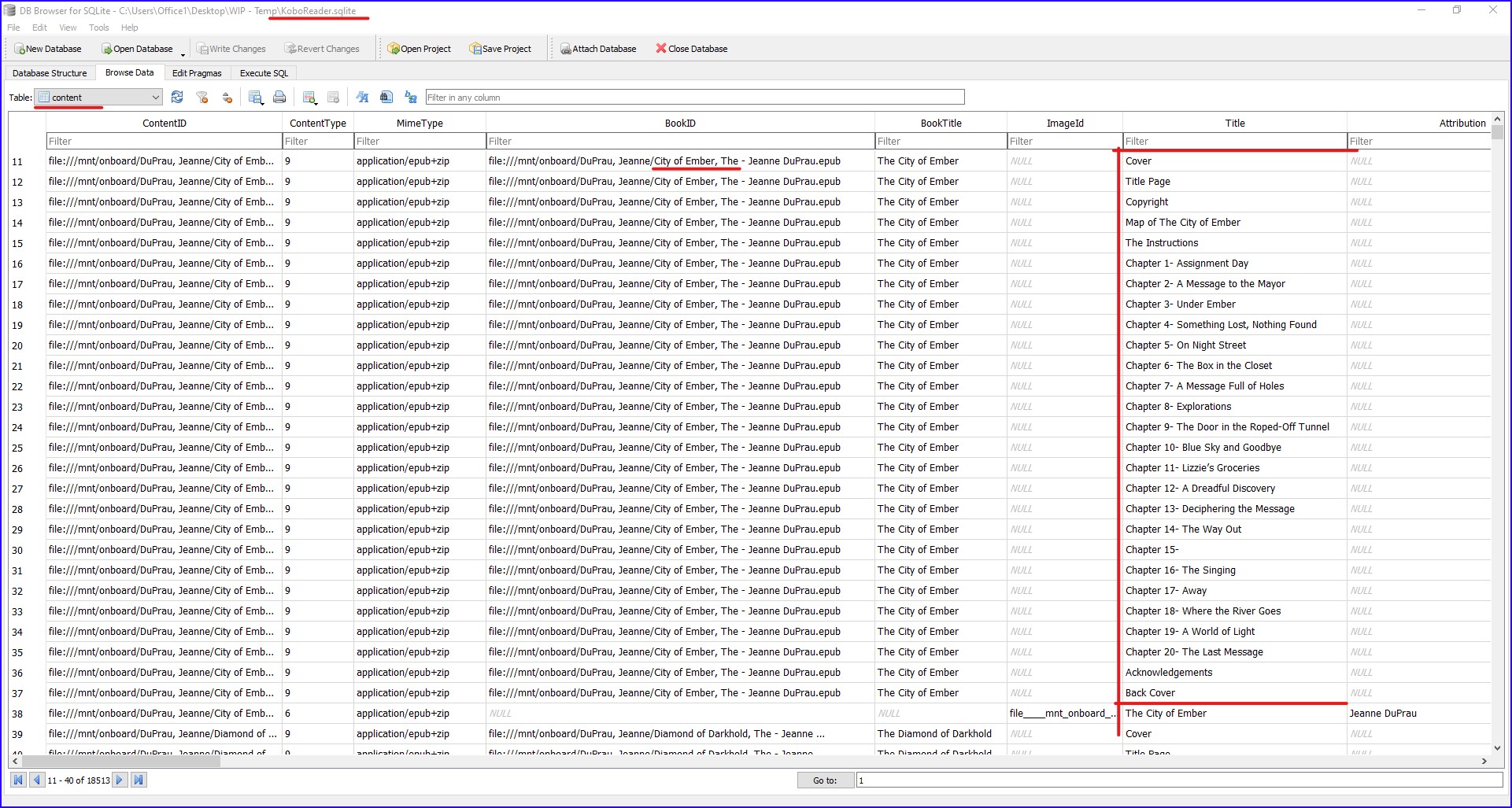Click the delete record icon
This screenshot has width=1512, height=808.
(x=333, y=97)
